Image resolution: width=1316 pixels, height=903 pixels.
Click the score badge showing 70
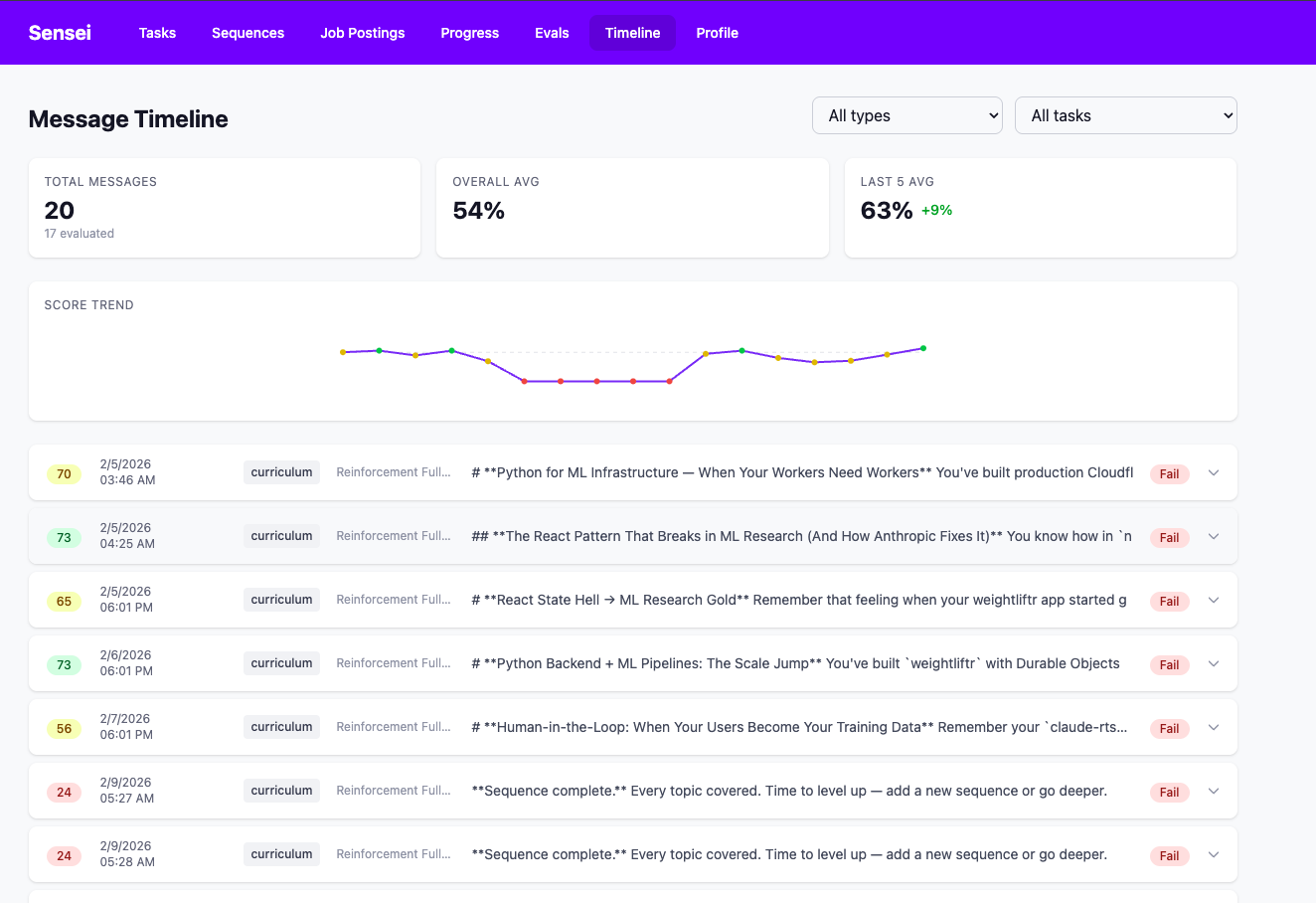coord(64,473)
